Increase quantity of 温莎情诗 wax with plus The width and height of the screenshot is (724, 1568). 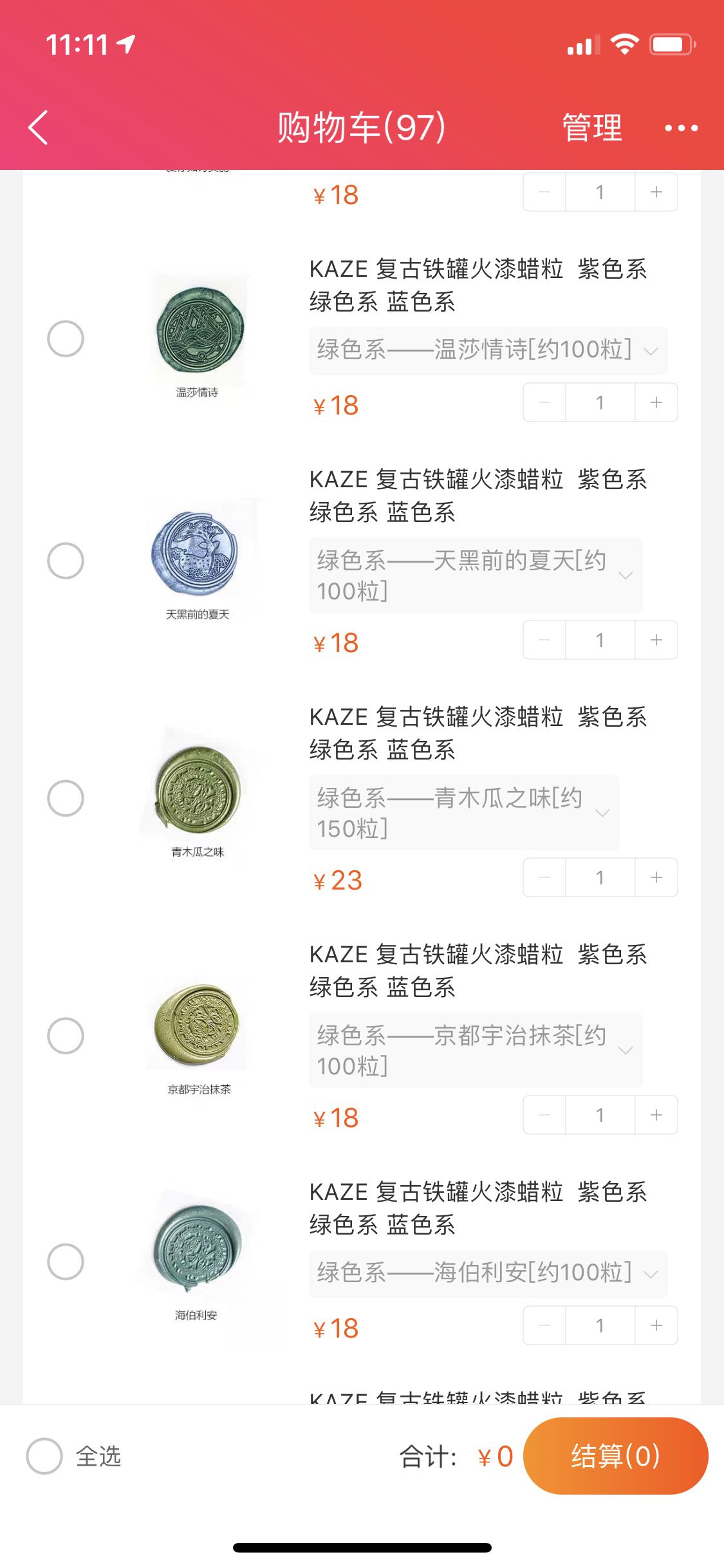[x=656, y=403]
